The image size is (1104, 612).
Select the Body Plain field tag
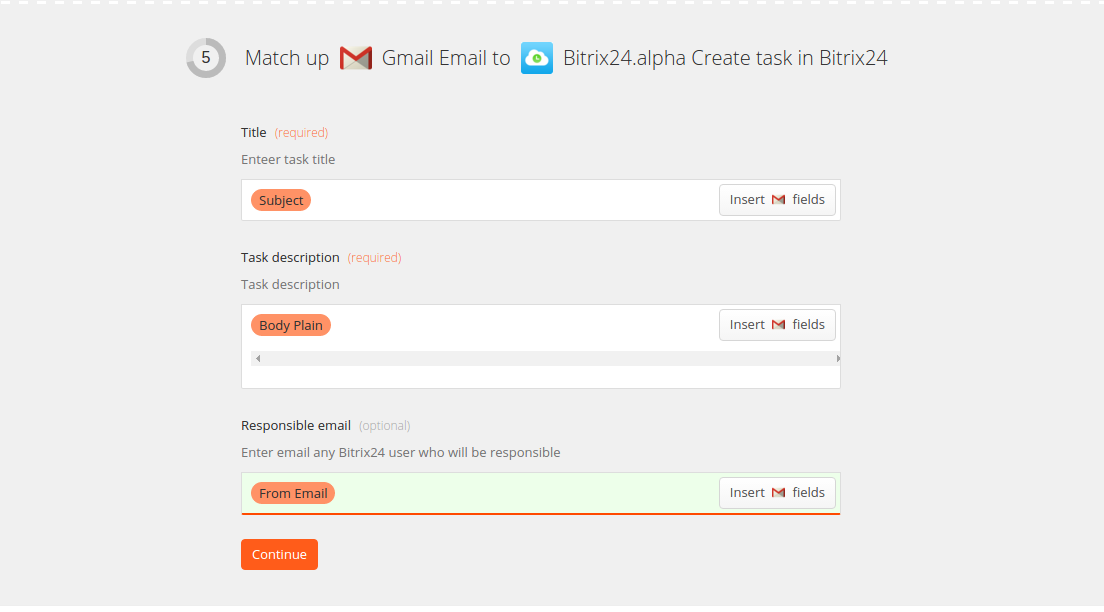291,325
